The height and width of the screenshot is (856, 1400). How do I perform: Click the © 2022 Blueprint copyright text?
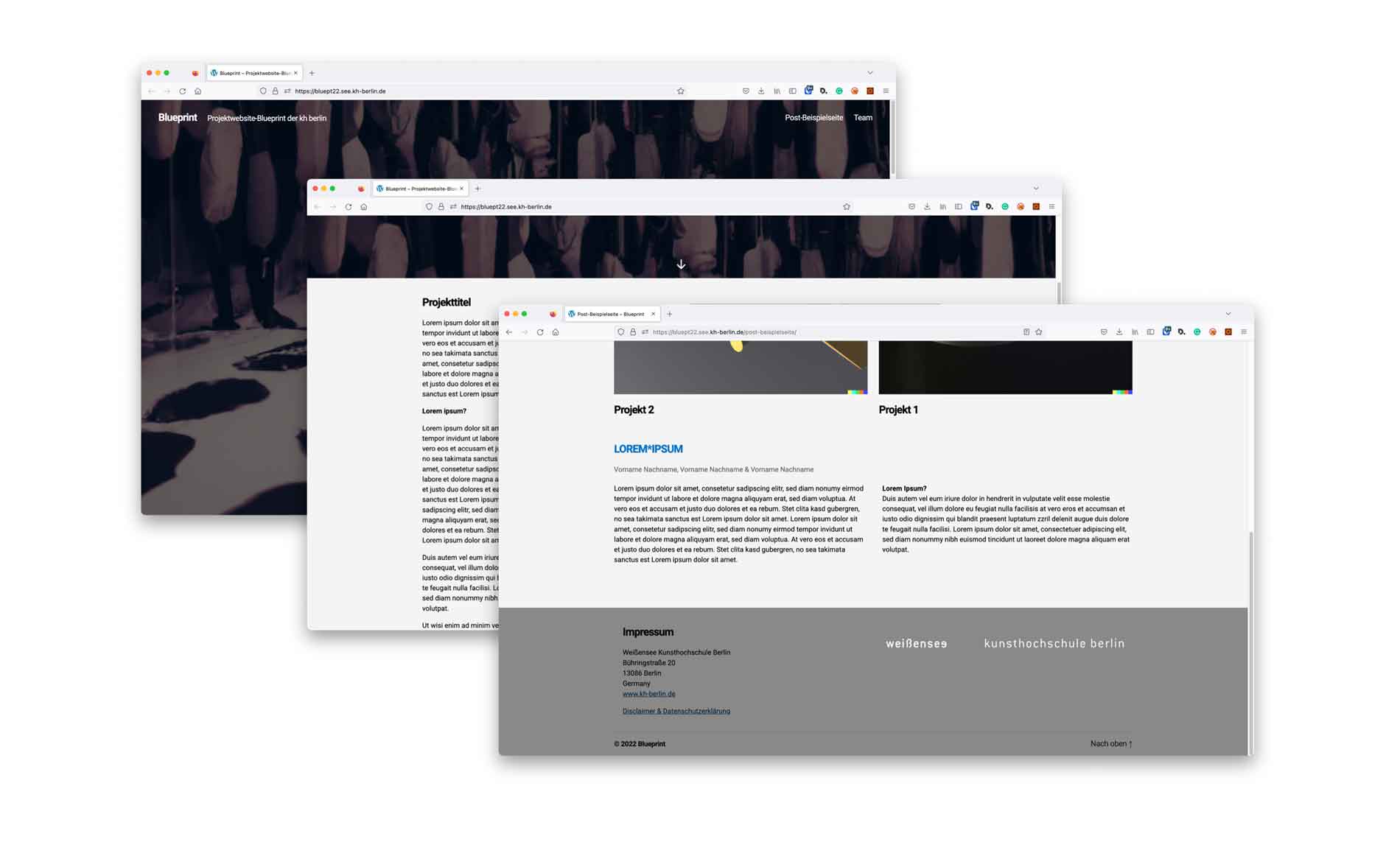640,744
